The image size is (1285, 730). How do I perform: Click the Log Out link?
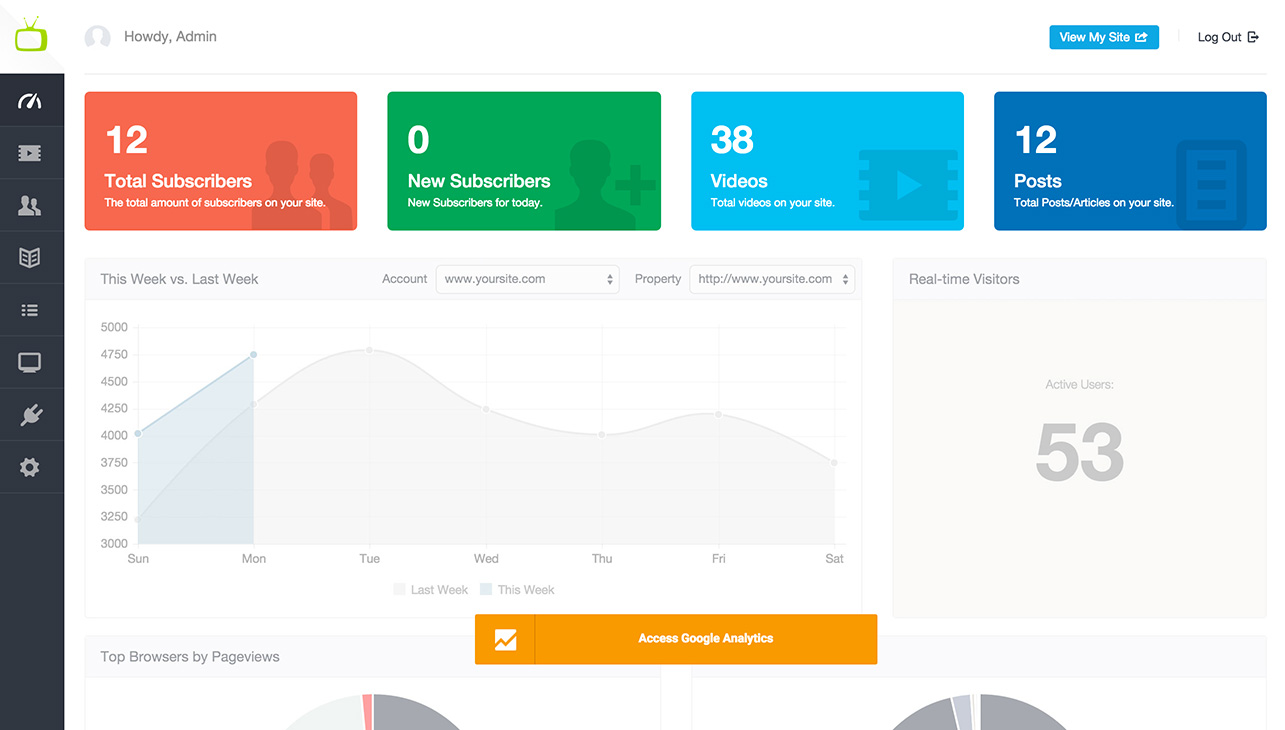click(1228, 37)
